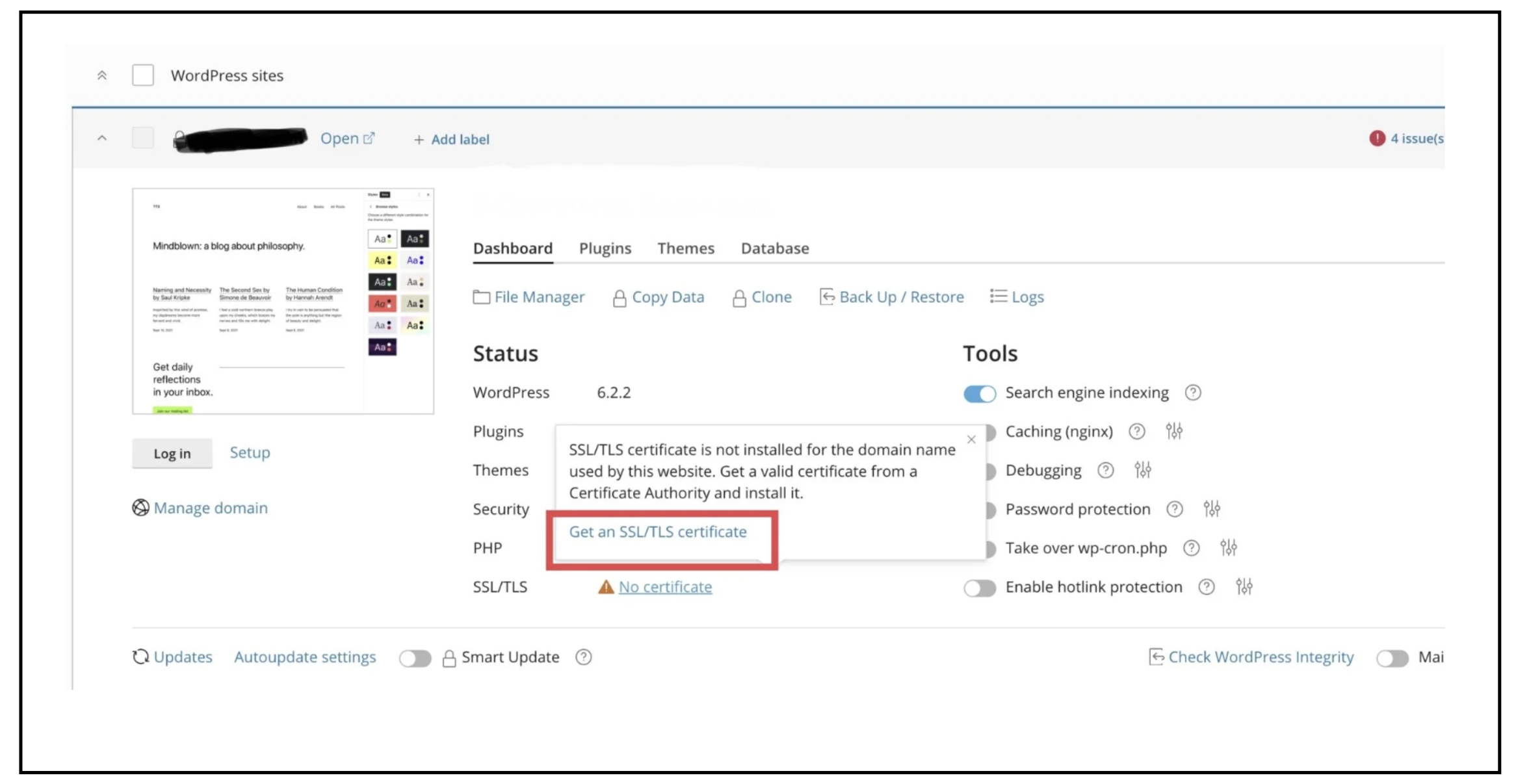This screenshot has height=784, width=1516.
Task: Open Caching (nginx) settings sliders icon
Action: [1173, 431]
